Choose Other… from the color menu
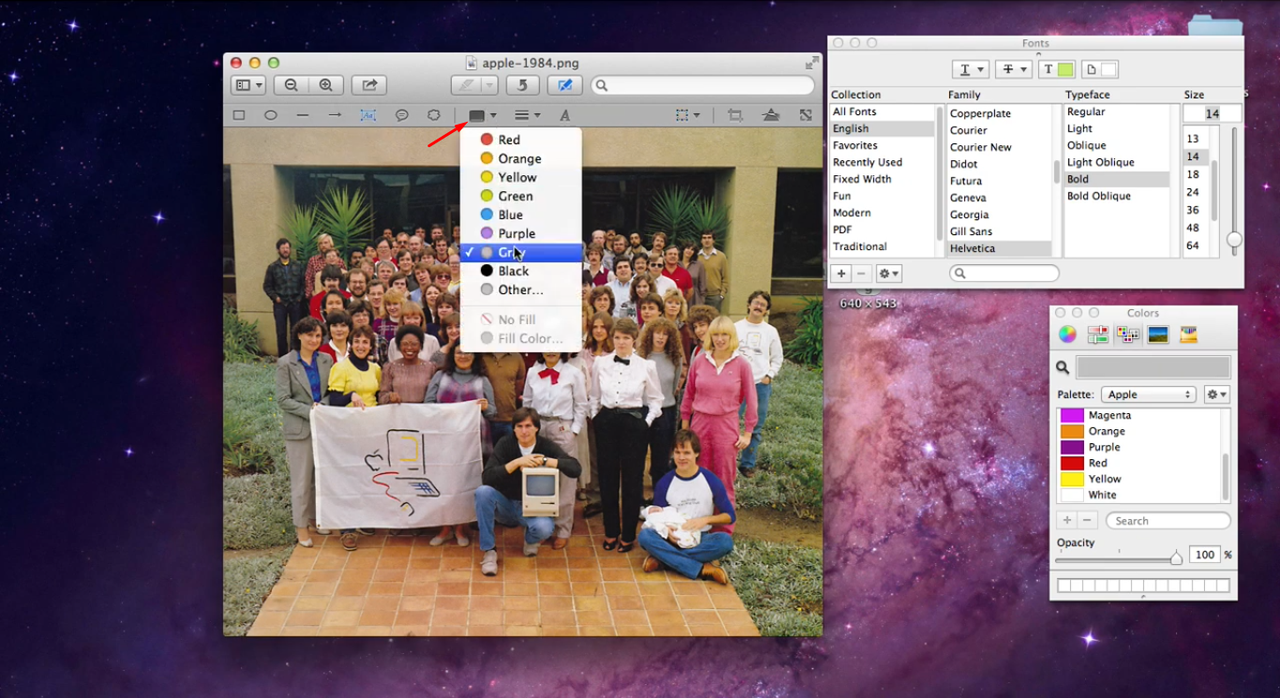Screen dimensions: 1280x698 (x=520, y=290)
